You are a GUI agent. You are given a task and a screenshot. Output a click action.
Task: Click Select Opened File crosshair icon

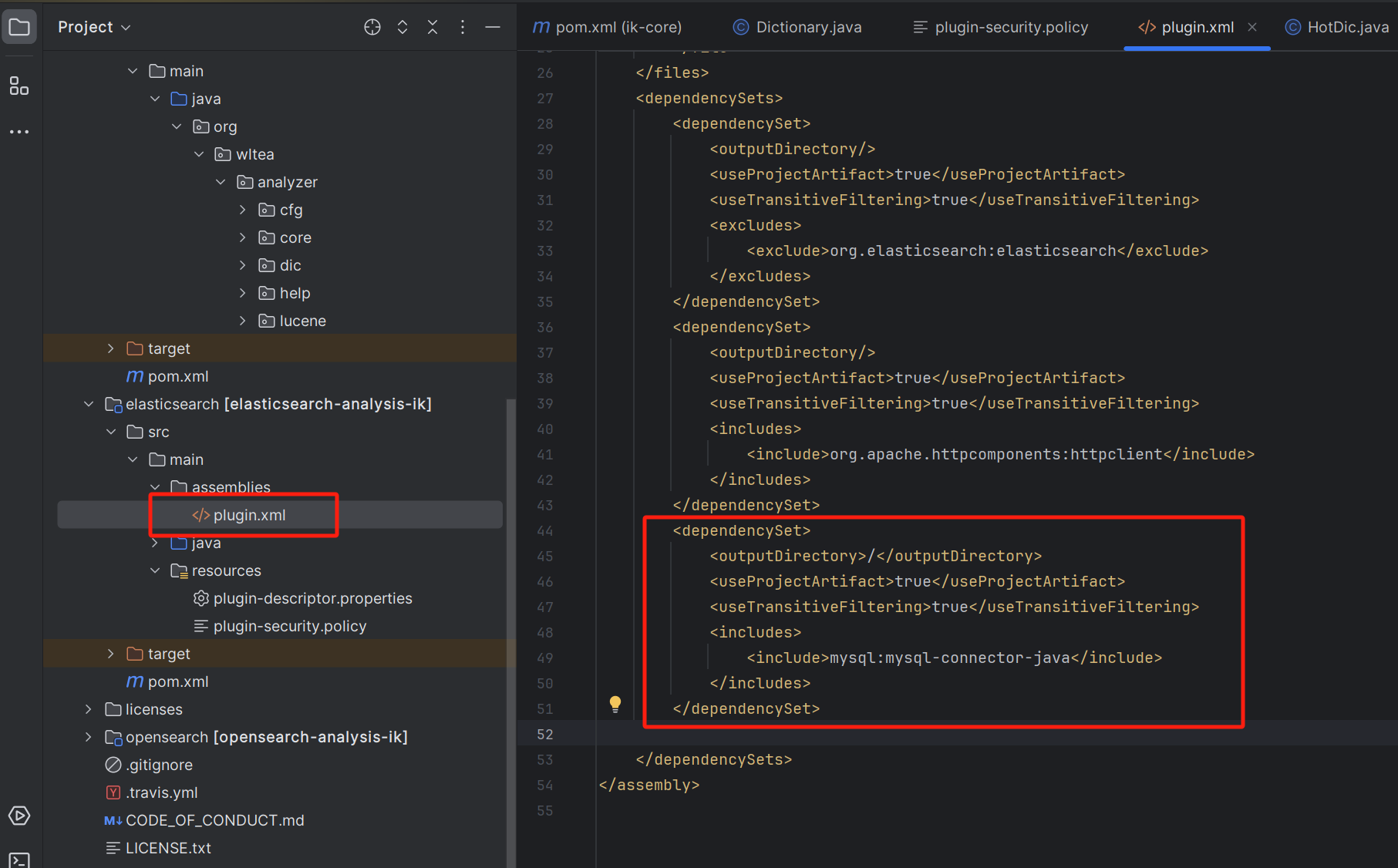372,27
